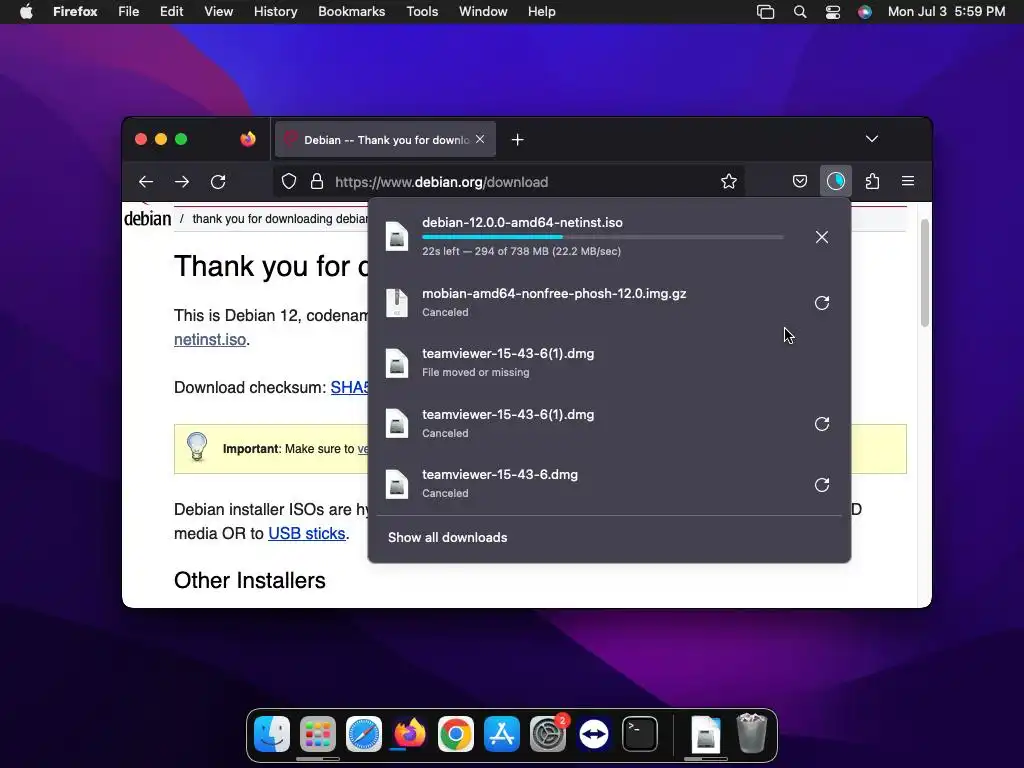Click the missing teamviewer-15-43-6(1).dmg file icon

pyautogui.click(x=397, y=363)
